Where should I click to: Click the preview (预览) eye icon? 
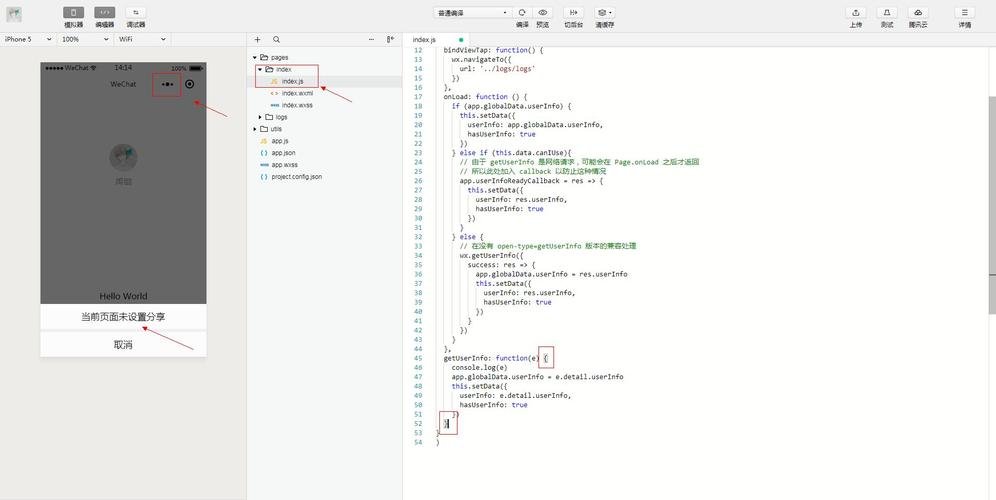tap(542, 13)
